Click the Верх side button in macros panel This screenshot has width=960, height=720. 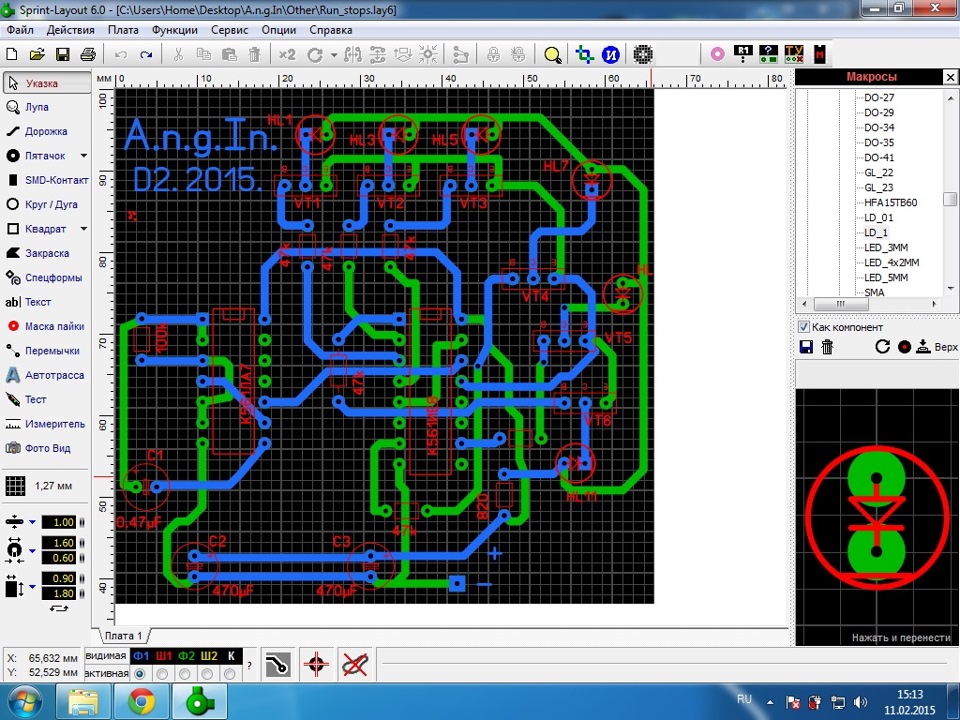click(x=937, y=347)
